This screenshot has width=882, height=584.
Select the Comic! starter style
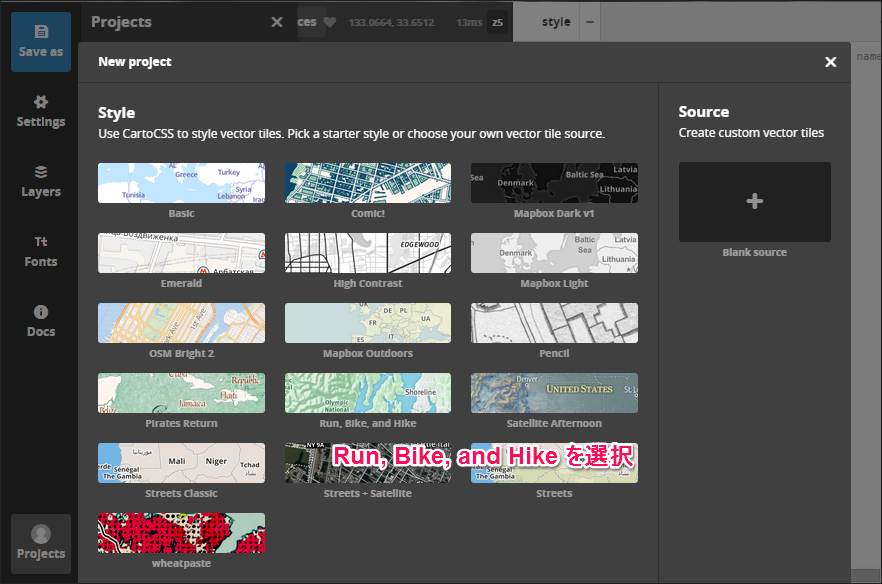coord(368,183)
